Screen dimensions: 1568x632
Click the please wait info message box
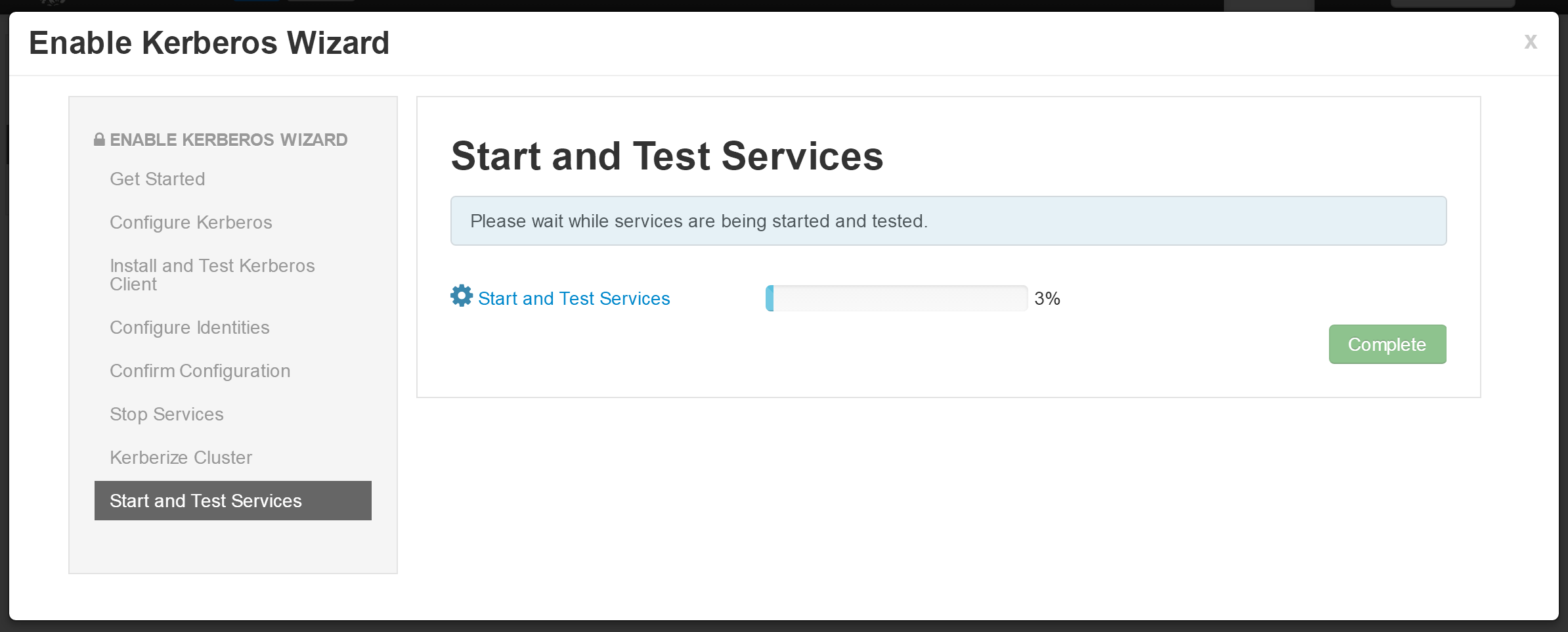[948, 221]
